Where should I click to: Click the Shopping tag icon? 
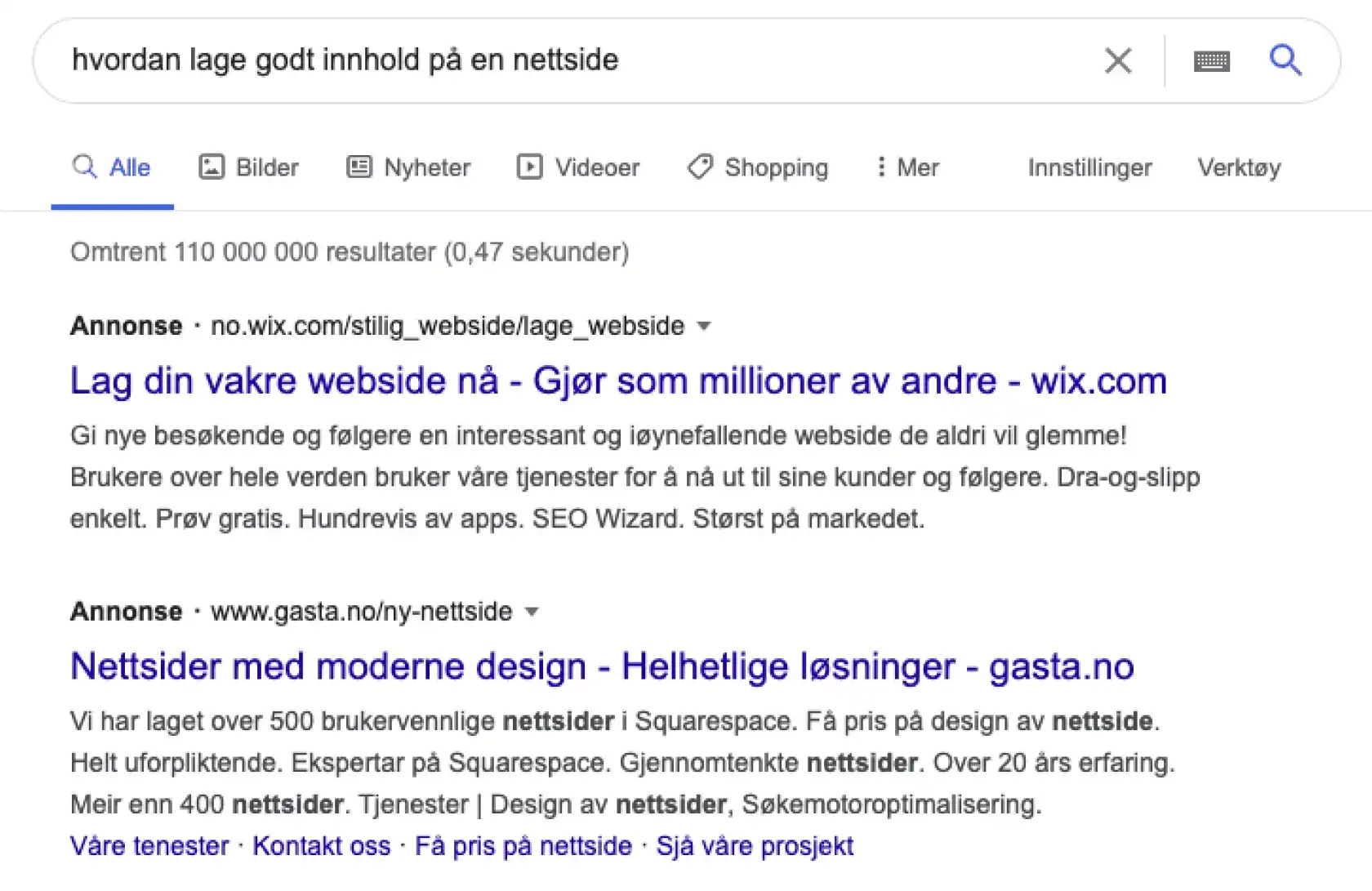tap(698, 167)
